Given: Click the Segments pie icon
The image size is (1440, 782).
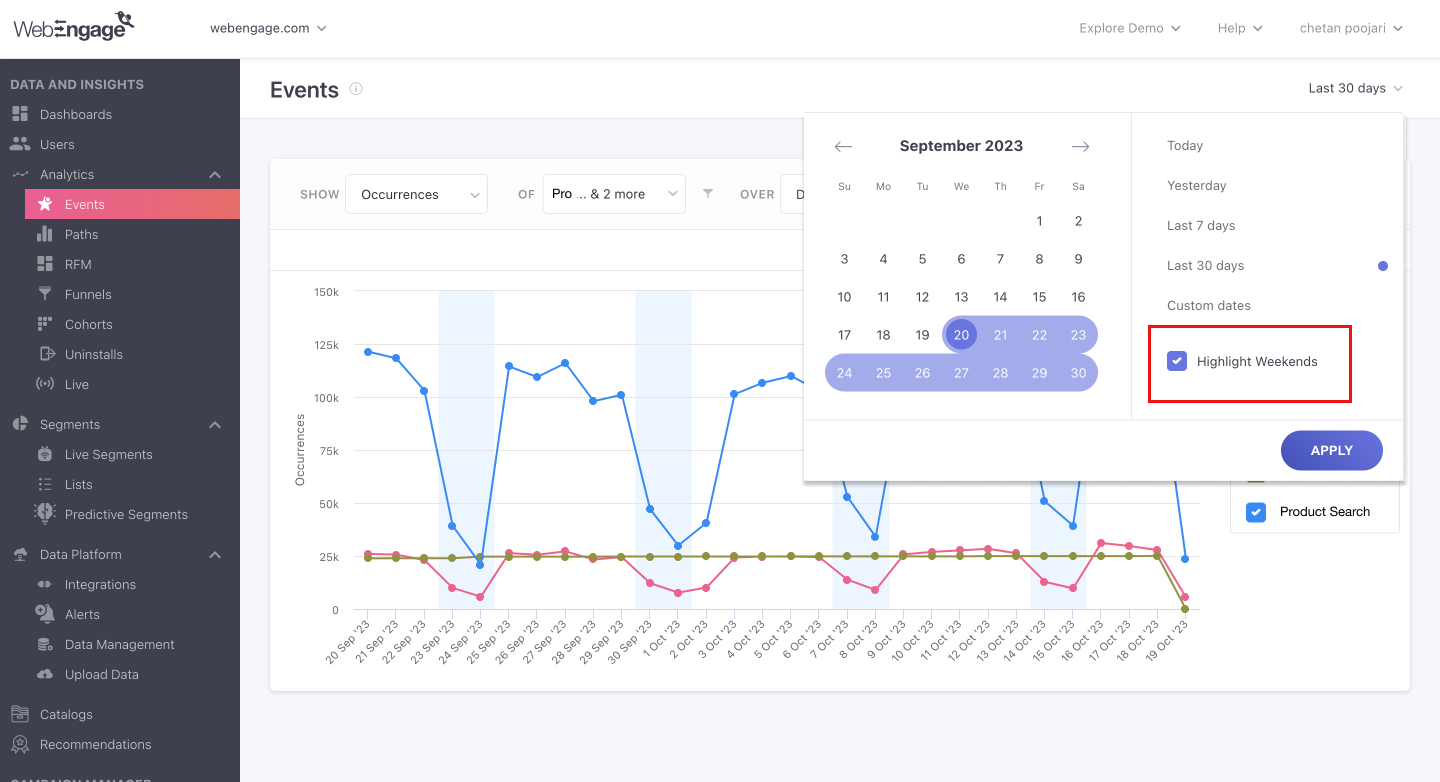Looking at the screenshot, I should (20, 424).
